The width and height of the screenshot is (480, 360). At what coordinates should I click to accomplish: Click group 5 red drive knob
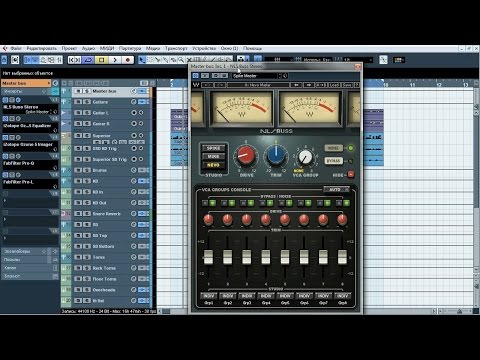pyautogui.click(x=285, y=219)
